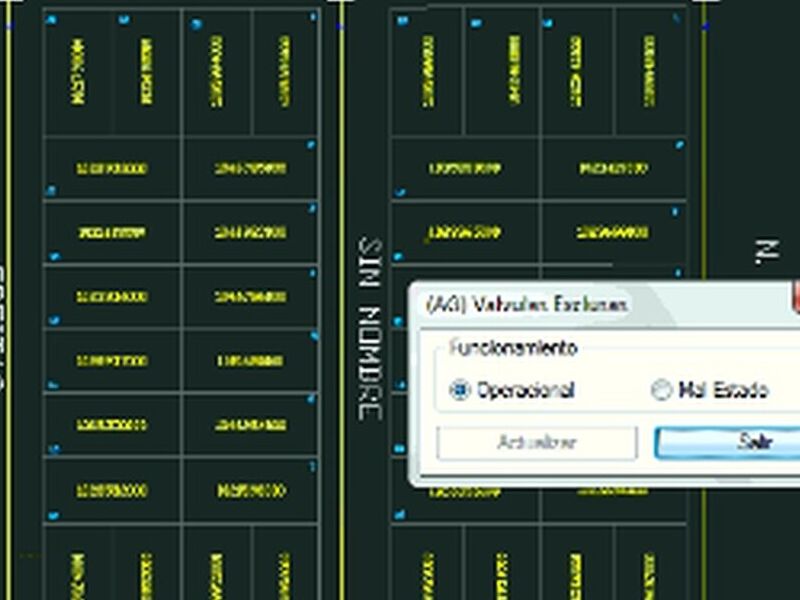Click blue marker on left edge of left block's first horizontal row
800x600 pixels.
click(x=49, y=190)
